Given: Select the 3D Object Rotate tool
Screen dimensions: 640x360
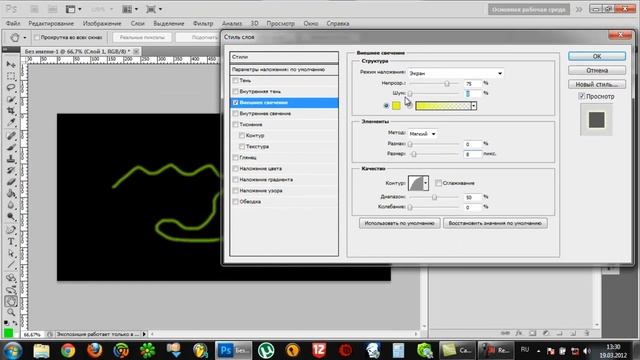Looking at the screenshot, I should [11, 278].
